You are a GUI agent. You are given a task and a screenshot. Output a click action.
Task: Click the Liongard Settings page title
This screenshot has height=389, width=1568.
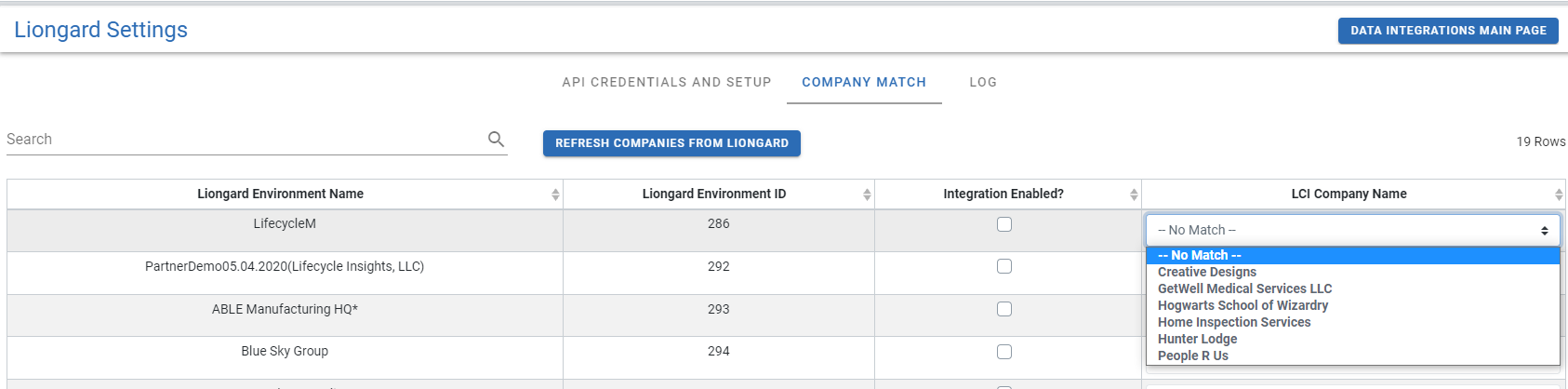pos(100,30)
